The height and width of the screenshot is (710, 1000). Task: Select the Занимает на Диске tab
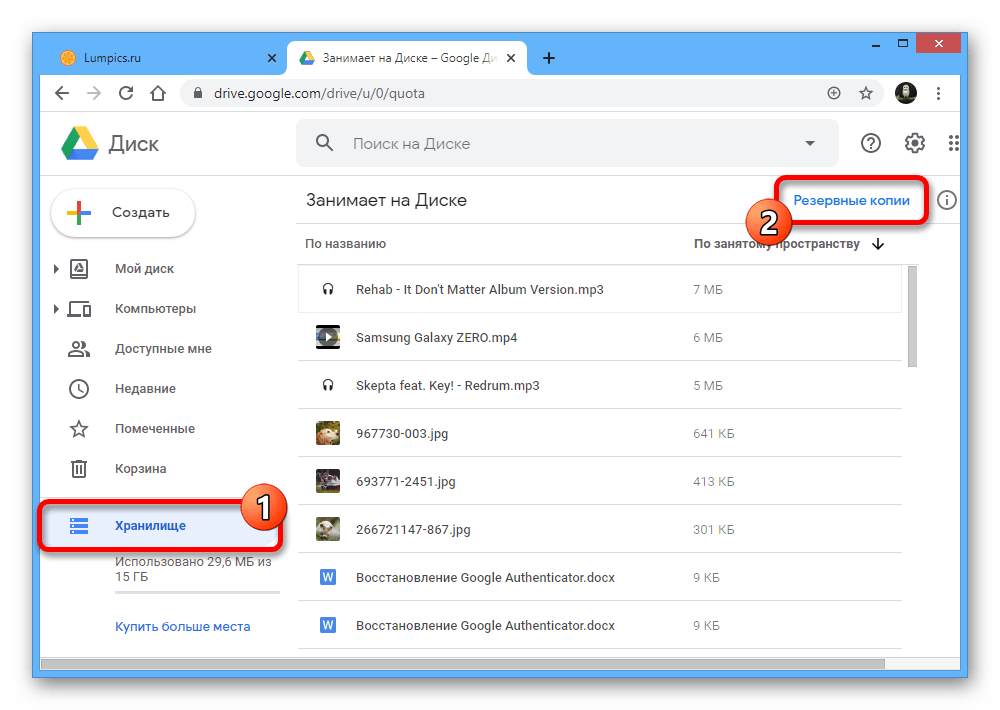click(408, 58)
